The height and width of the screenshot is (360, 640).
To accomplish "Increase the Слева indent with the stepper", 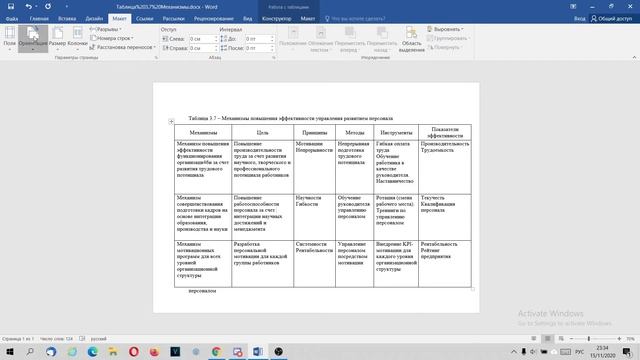I will tap(216, 37).
